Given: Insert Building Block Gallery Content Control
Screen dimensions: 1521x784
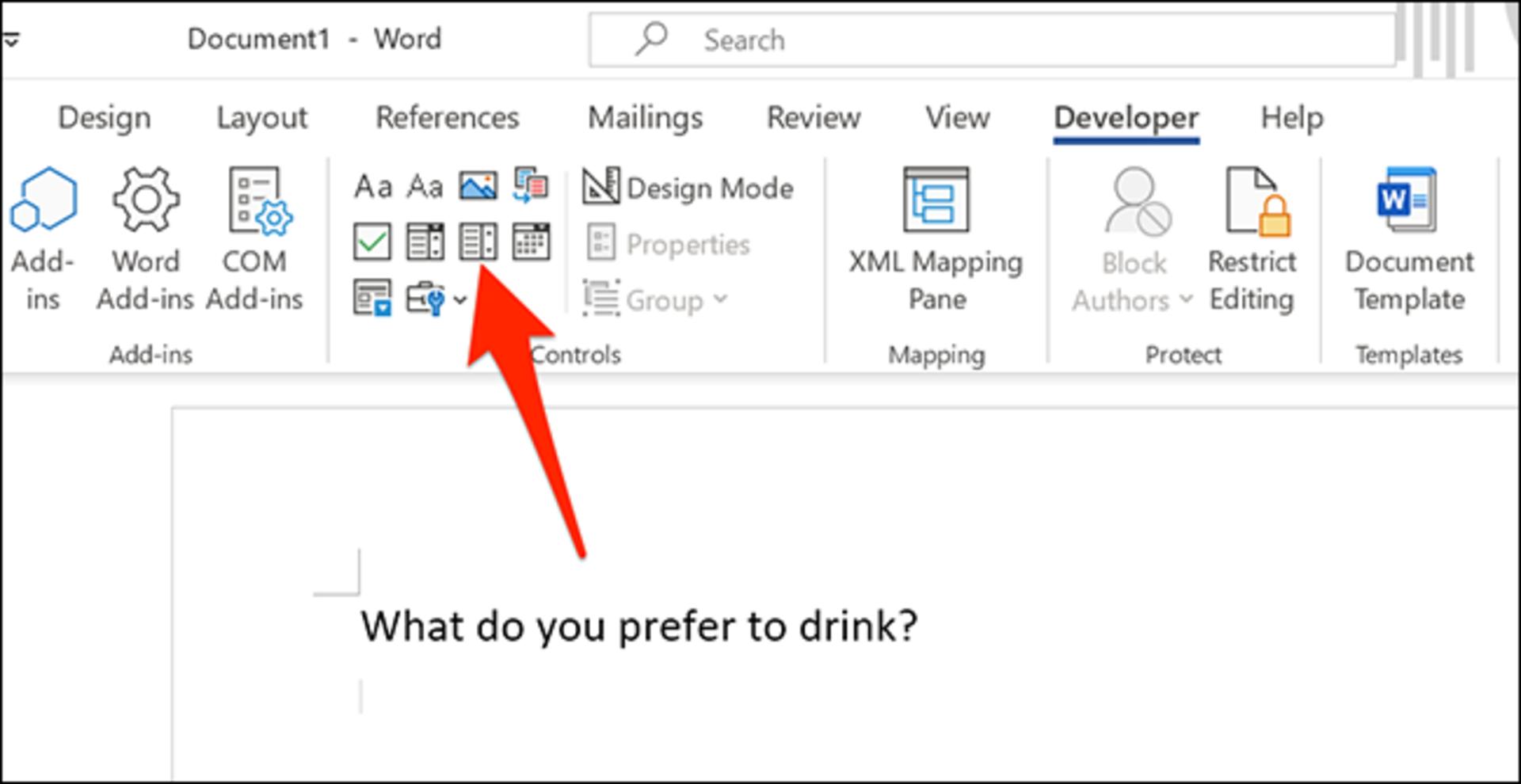Looking at the screenshot, I should coord(531,185).
